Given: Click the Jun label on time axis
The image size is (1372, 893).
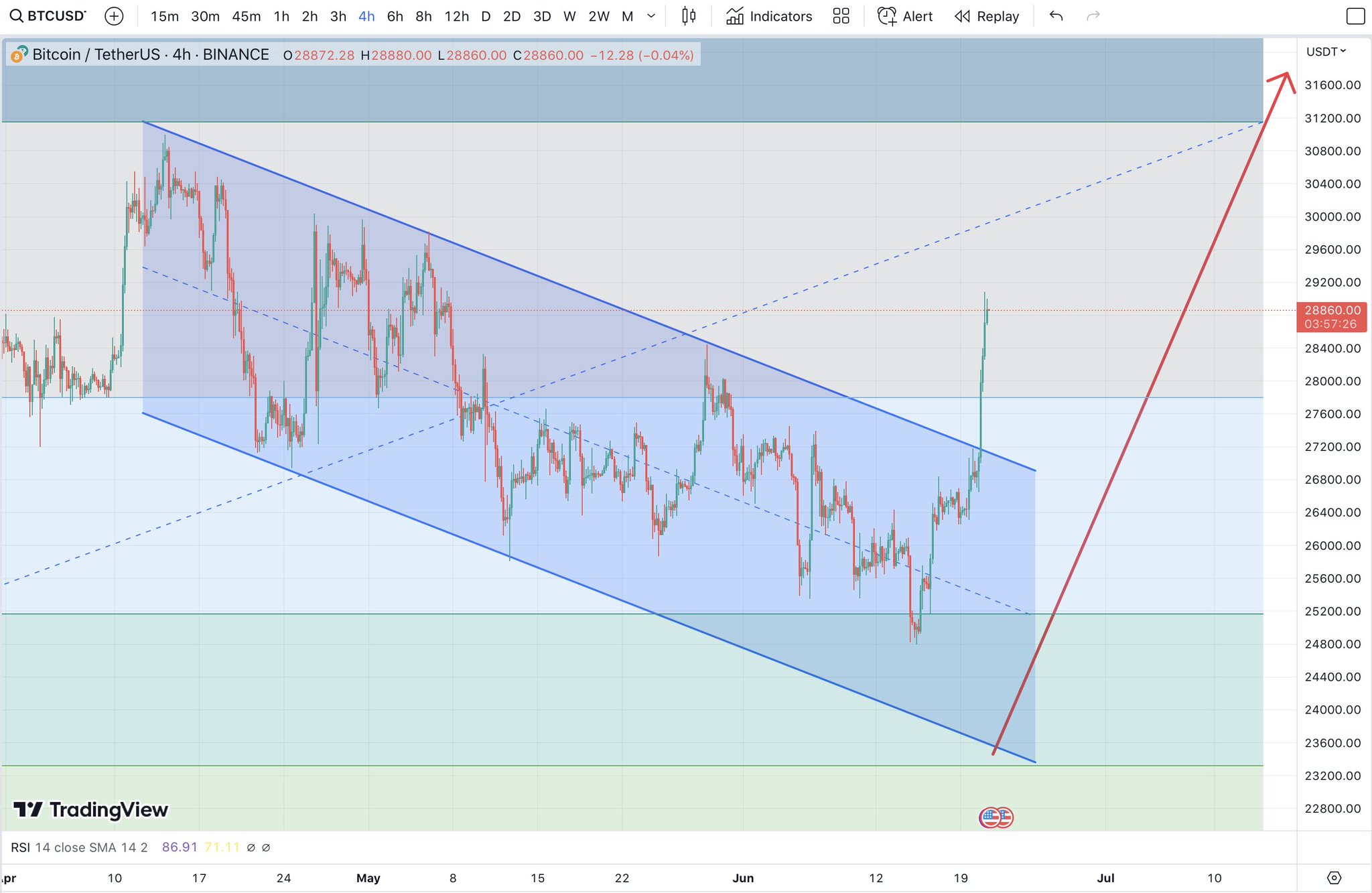Looking at the screenshot, I should pyautogui.click(x=743, y=878).
